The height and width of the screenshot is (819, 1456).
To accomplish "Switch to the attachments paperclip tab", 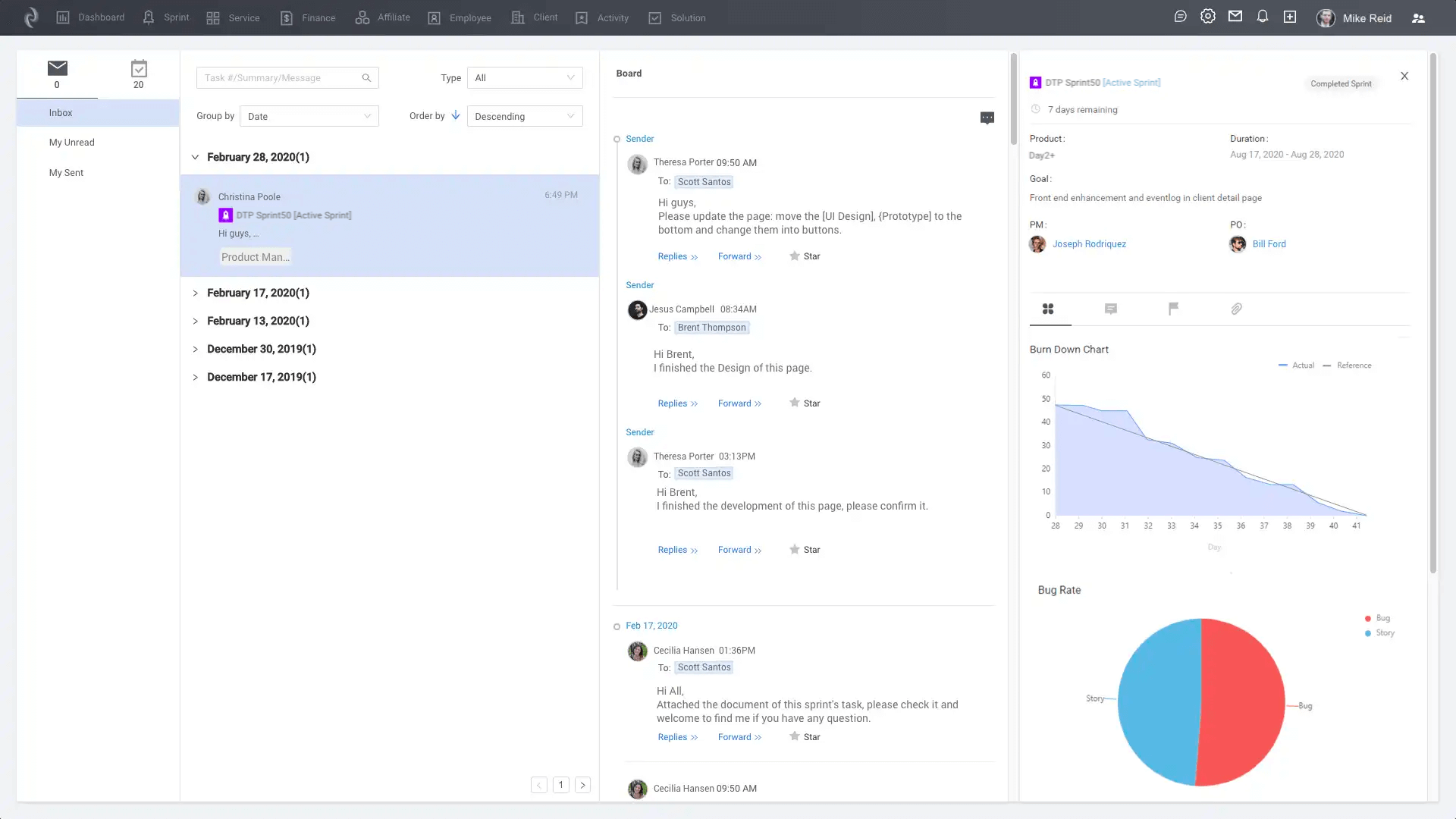I will pos(1236,309).
